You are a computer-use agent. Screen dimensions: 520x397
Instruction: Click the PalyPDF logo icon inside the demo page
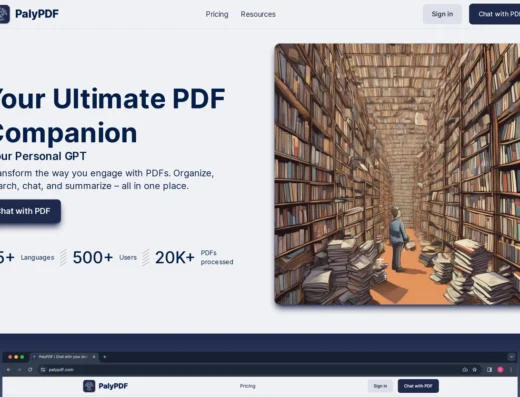pyautogui.click(x=89, y=386)
